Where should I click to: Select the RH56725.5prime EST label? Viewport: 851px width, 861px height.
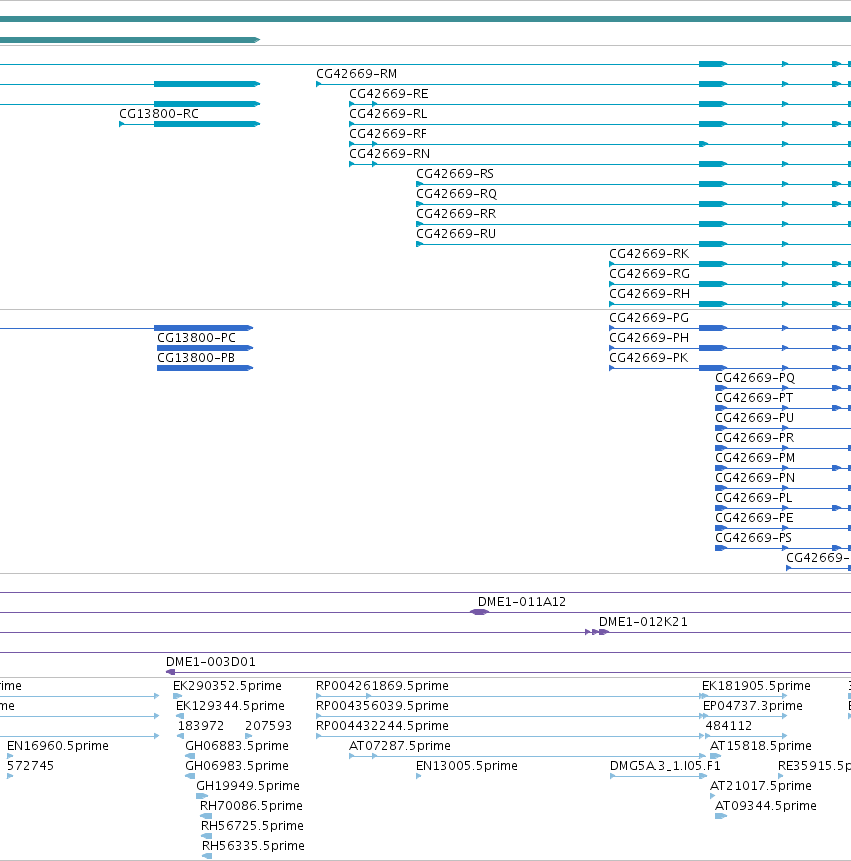[252, 826]
